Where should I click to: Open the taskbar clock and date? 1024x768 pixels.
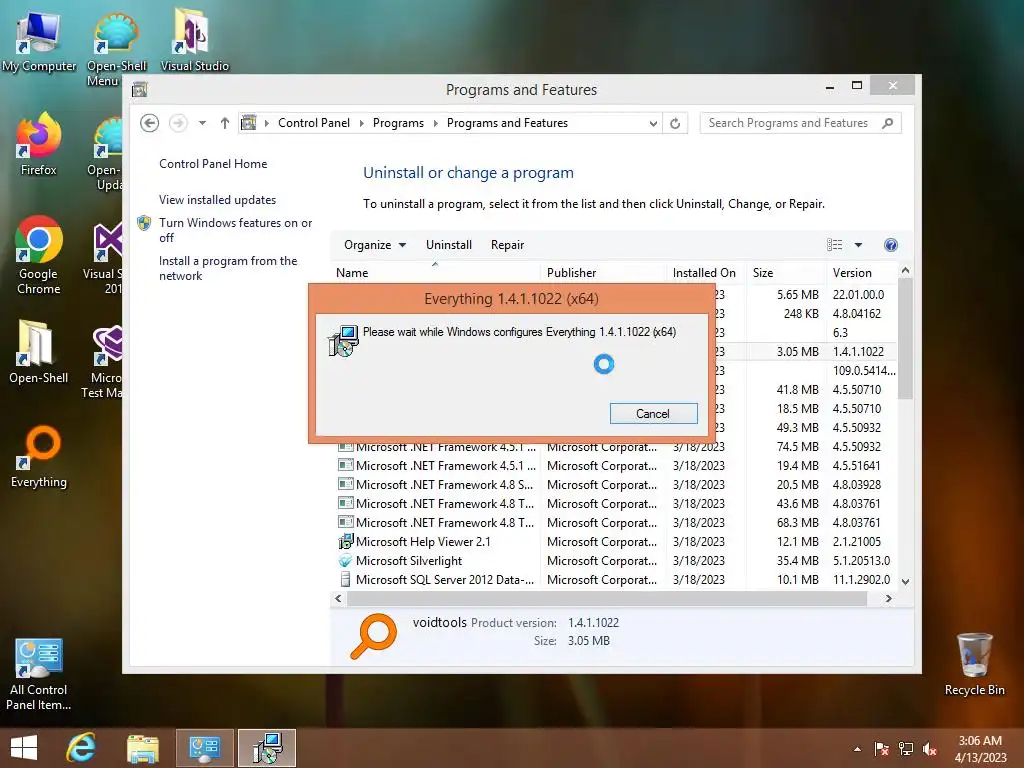pyautogui.click(x=980, y=749)
